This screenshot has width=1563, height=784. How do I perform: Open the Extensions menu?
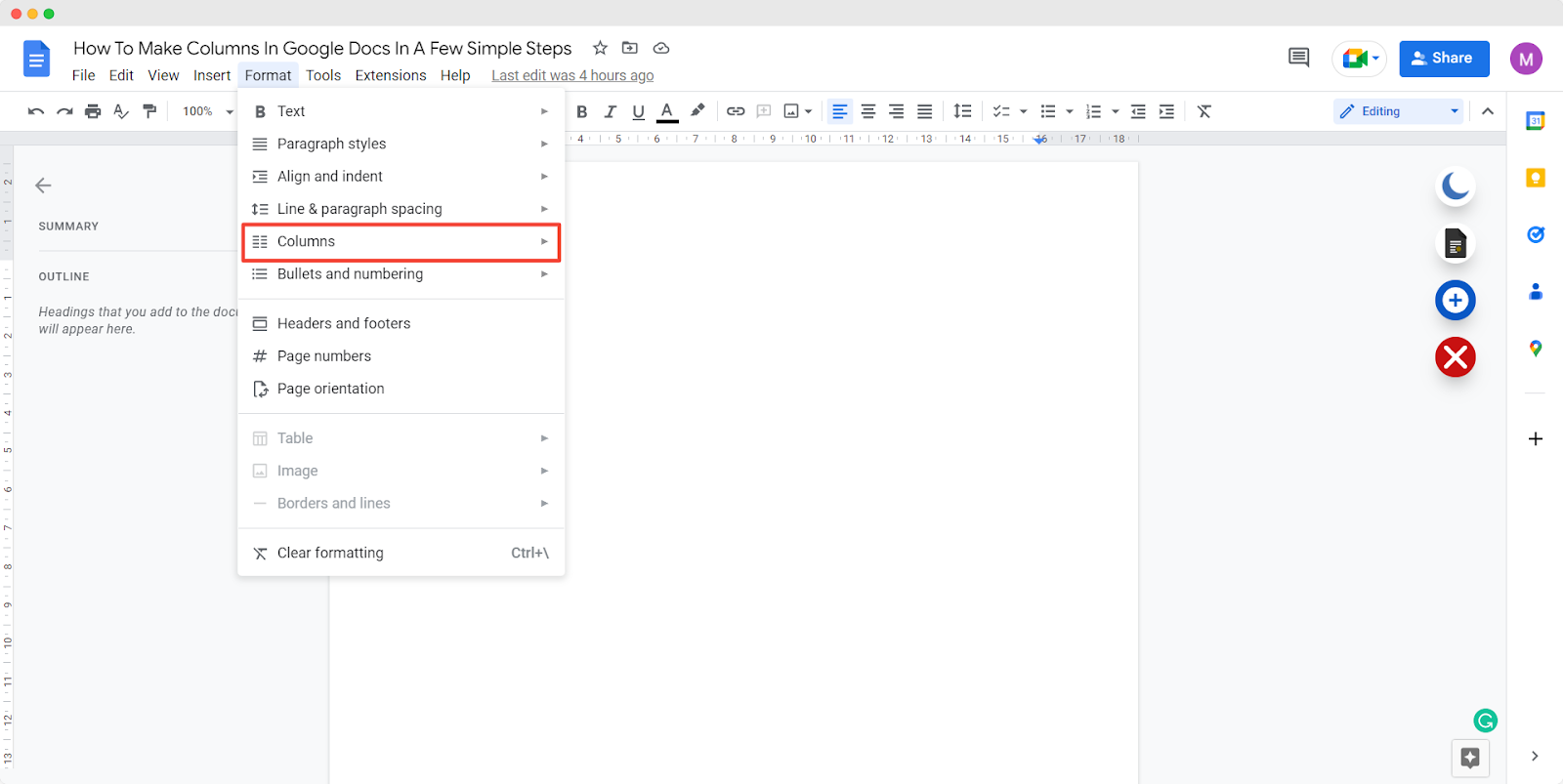point(391,75)
